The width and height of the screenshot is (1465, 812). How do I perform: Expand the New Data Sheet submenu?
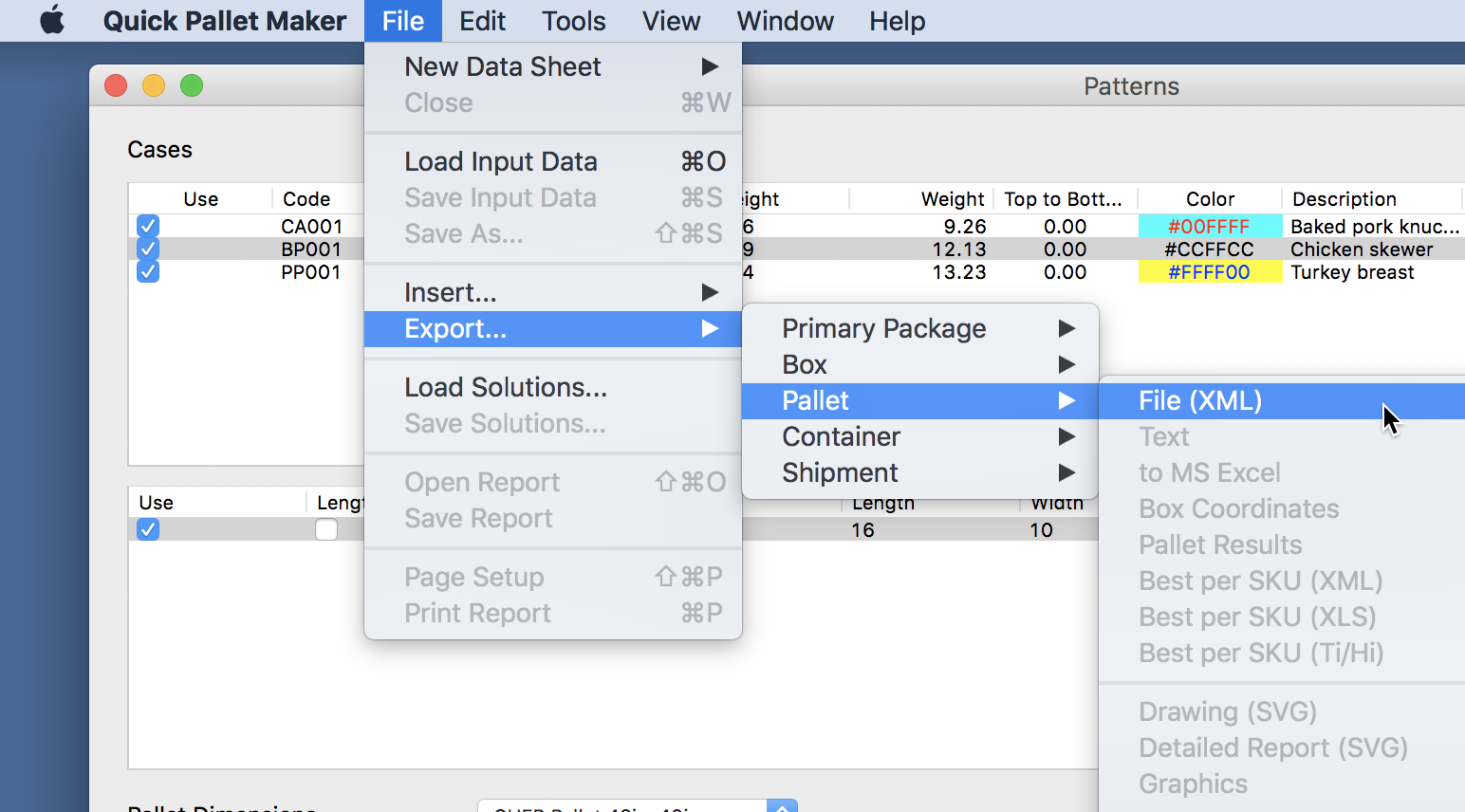pos(553,66)
